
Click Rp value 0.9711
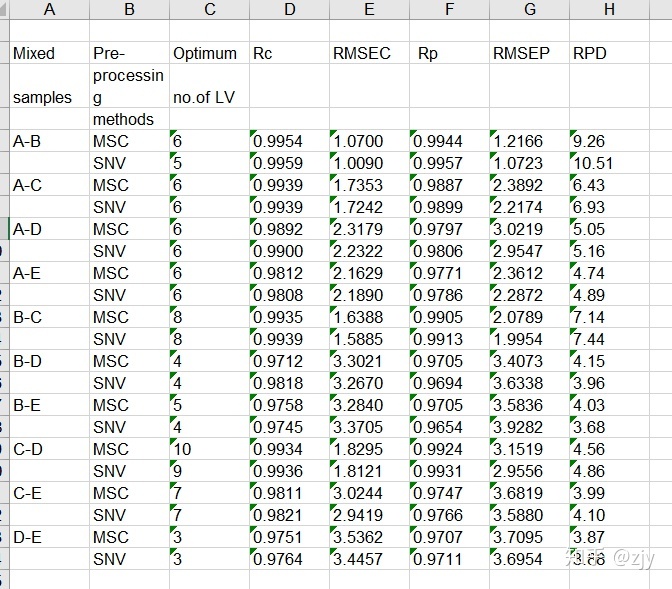(x=450, y=559)
